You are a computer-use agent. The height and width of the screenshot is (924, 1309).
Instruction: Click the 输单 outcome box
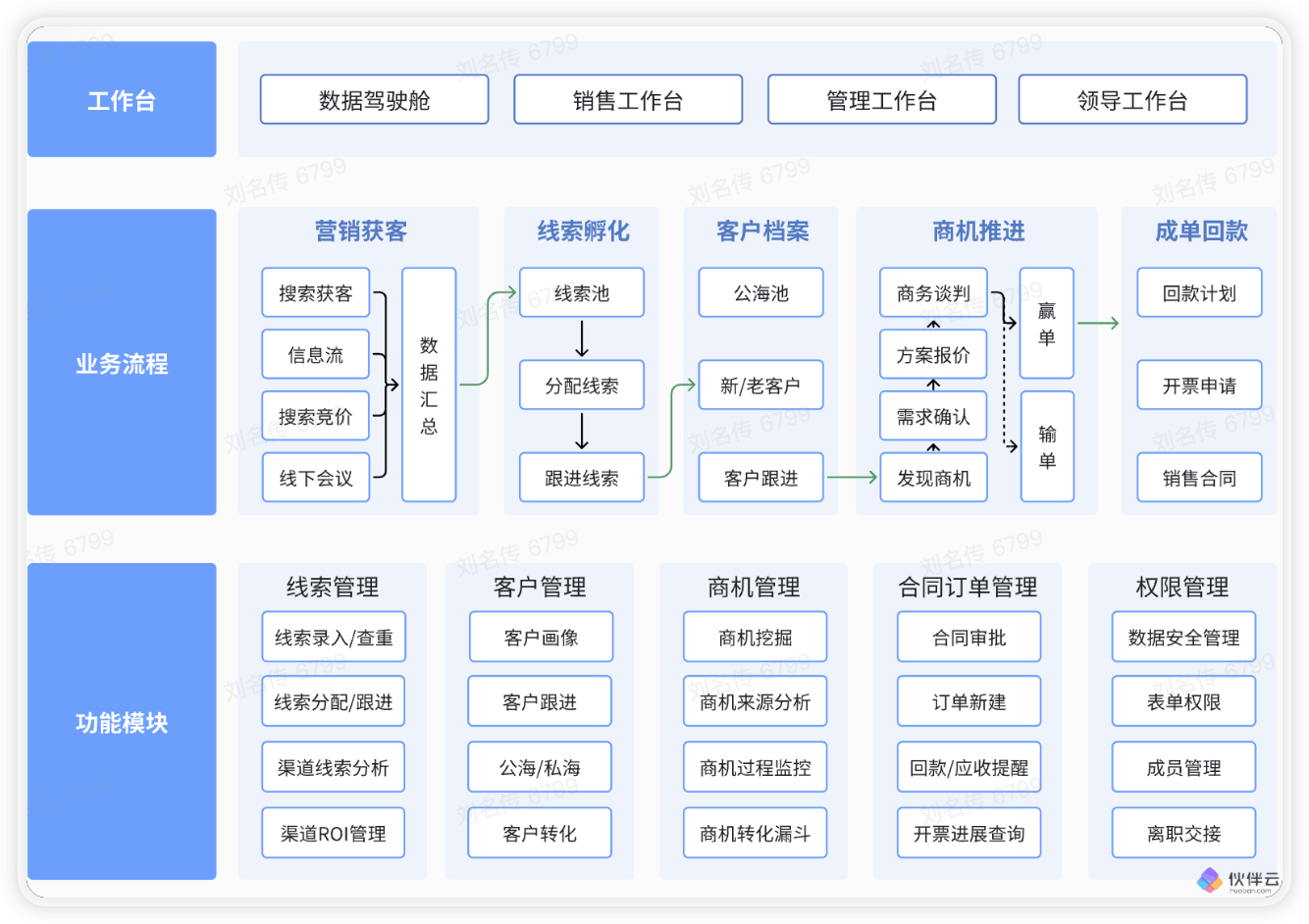[1047, 446]
